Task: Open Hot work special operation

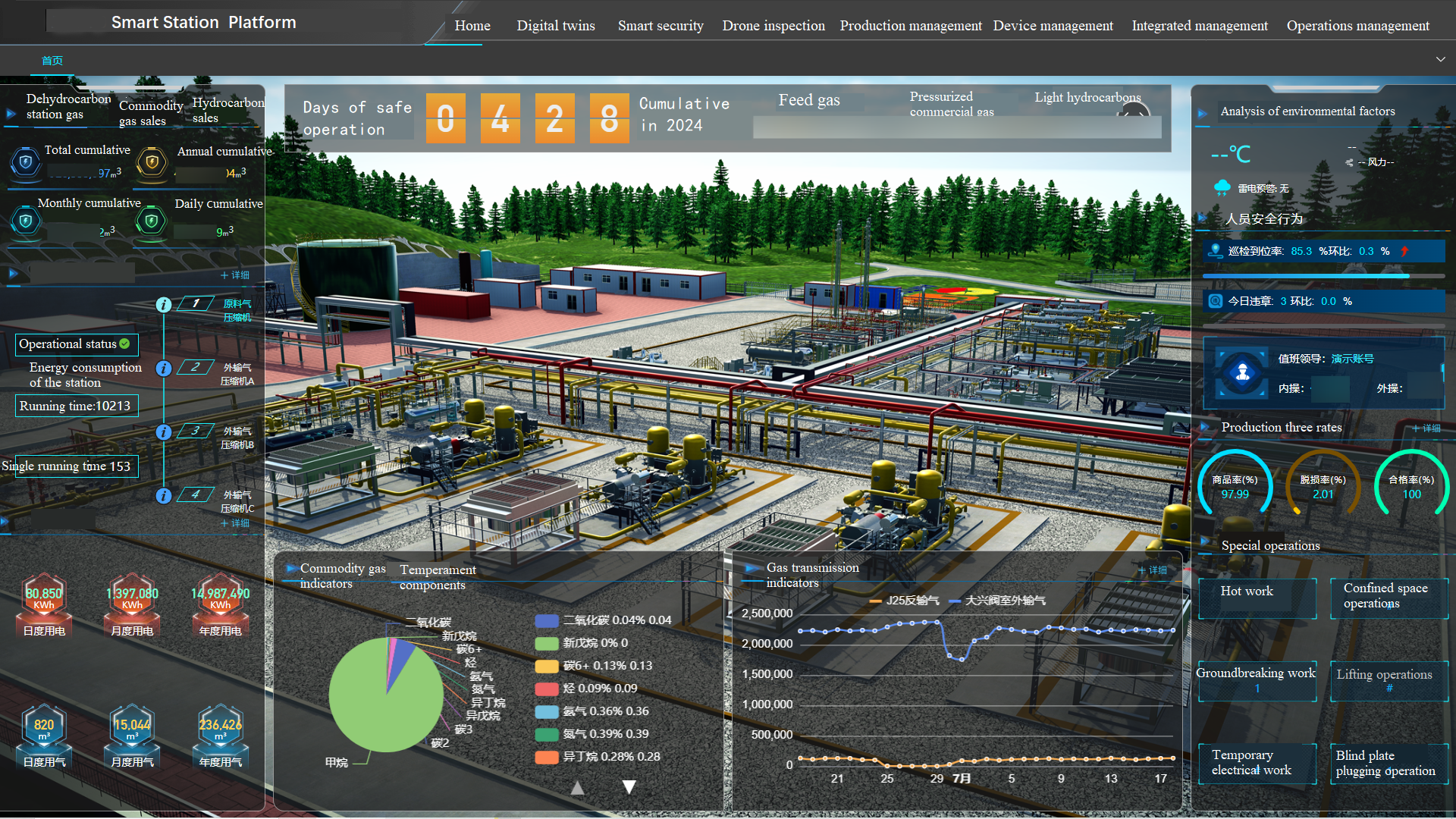Action: 1257,598
